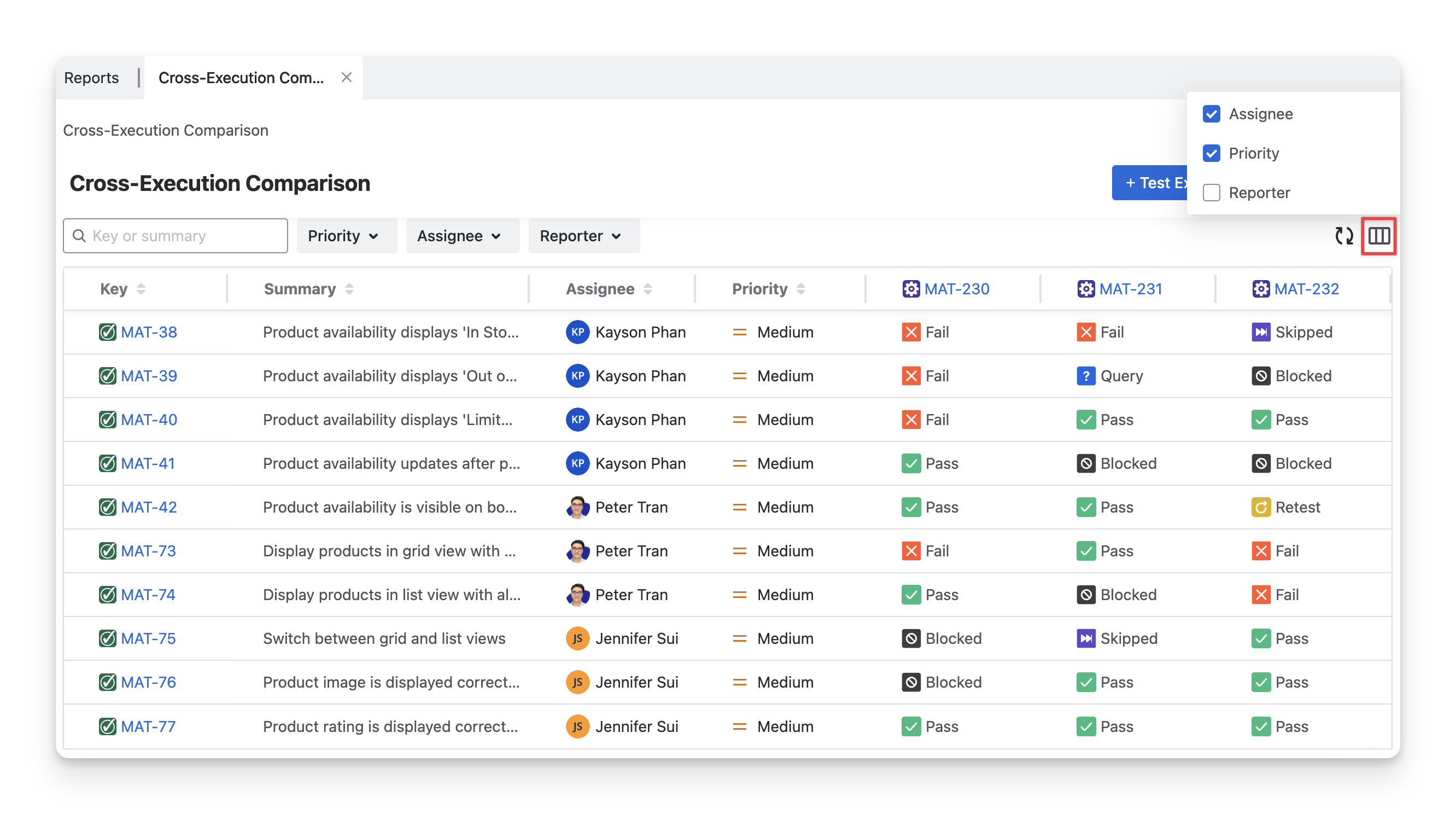Click the refresh icon beside columns button
The height and width of the screenshot is (814, 1456).
tap(1343, 236)
